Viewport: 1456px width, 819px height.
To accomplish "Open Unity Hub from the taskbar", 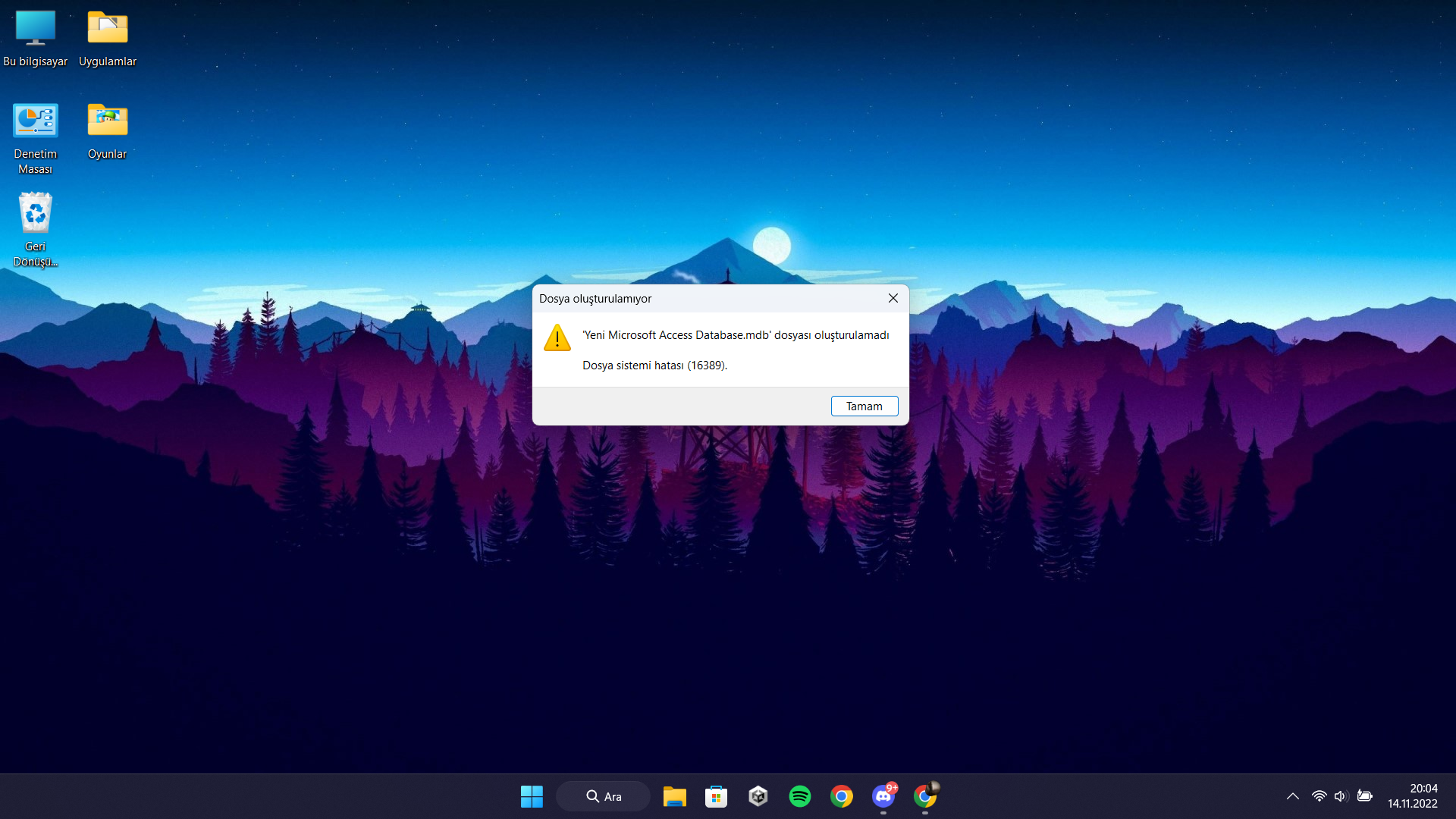I will [x=758, y=796].
